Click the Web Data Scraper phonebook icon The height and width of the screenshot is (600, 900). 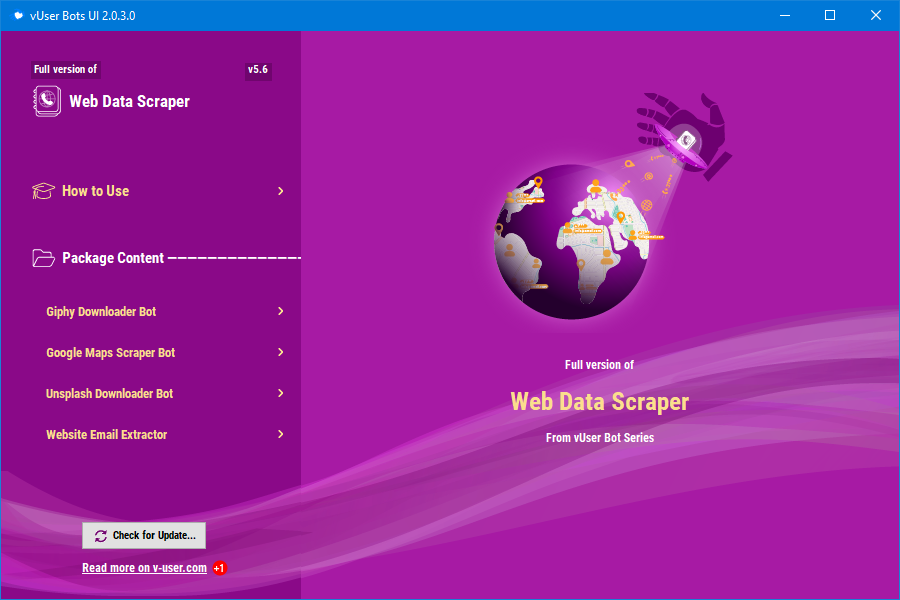(x=47, y=102)
